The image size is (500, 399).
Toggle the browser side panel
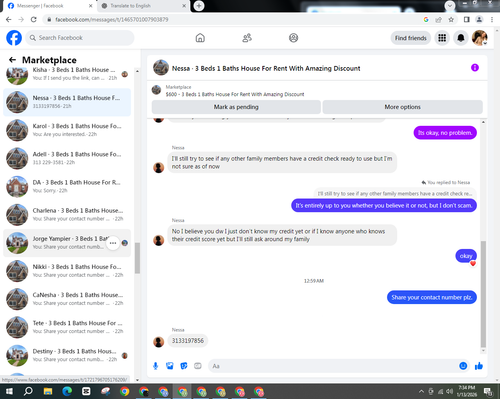(466, 20)
